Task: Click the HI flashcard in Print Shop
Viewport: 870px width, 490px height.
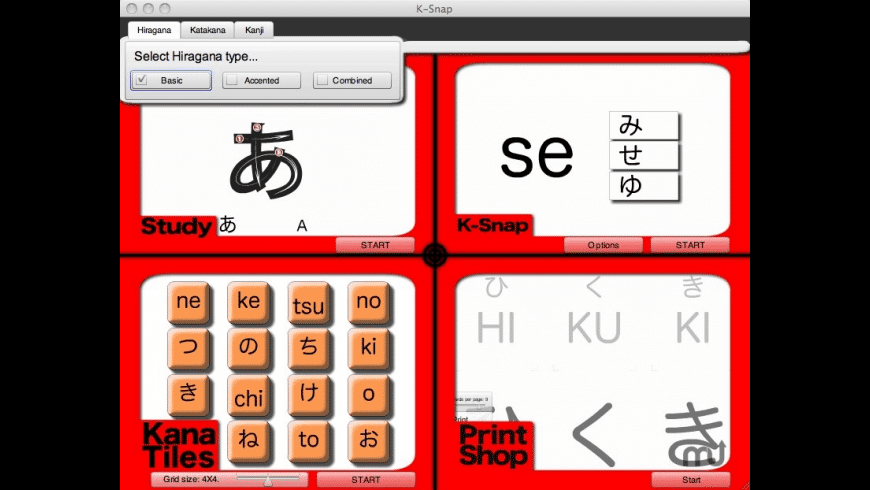Action: pyautogui.click(x=495, y=327)
